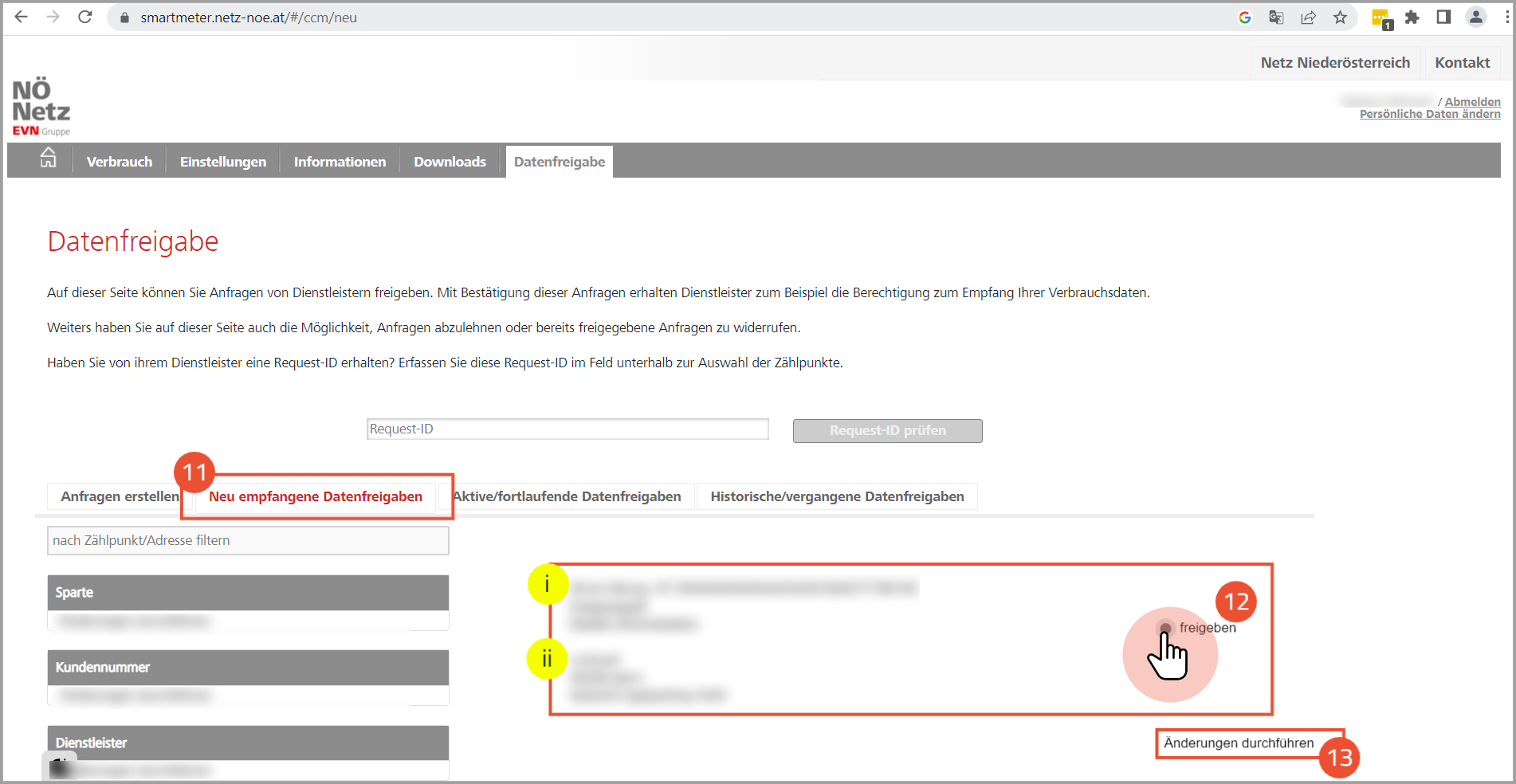The image size is (1516, 784).
Task: Open the yellow extension icon
Action: [1381, 18]
